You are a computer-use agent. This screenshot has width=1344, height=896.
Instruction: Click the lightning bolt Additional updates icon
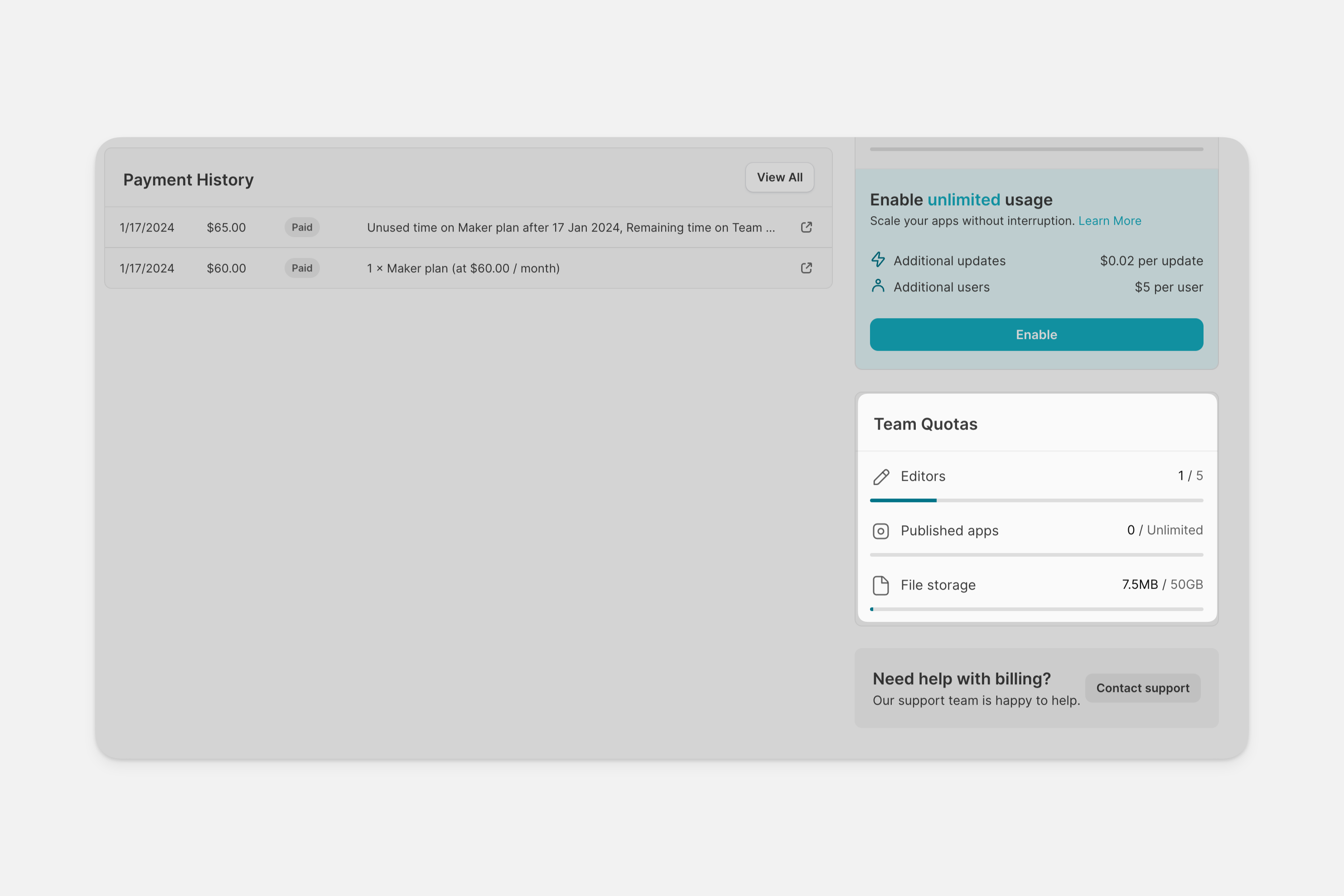[x=878, y=260]
